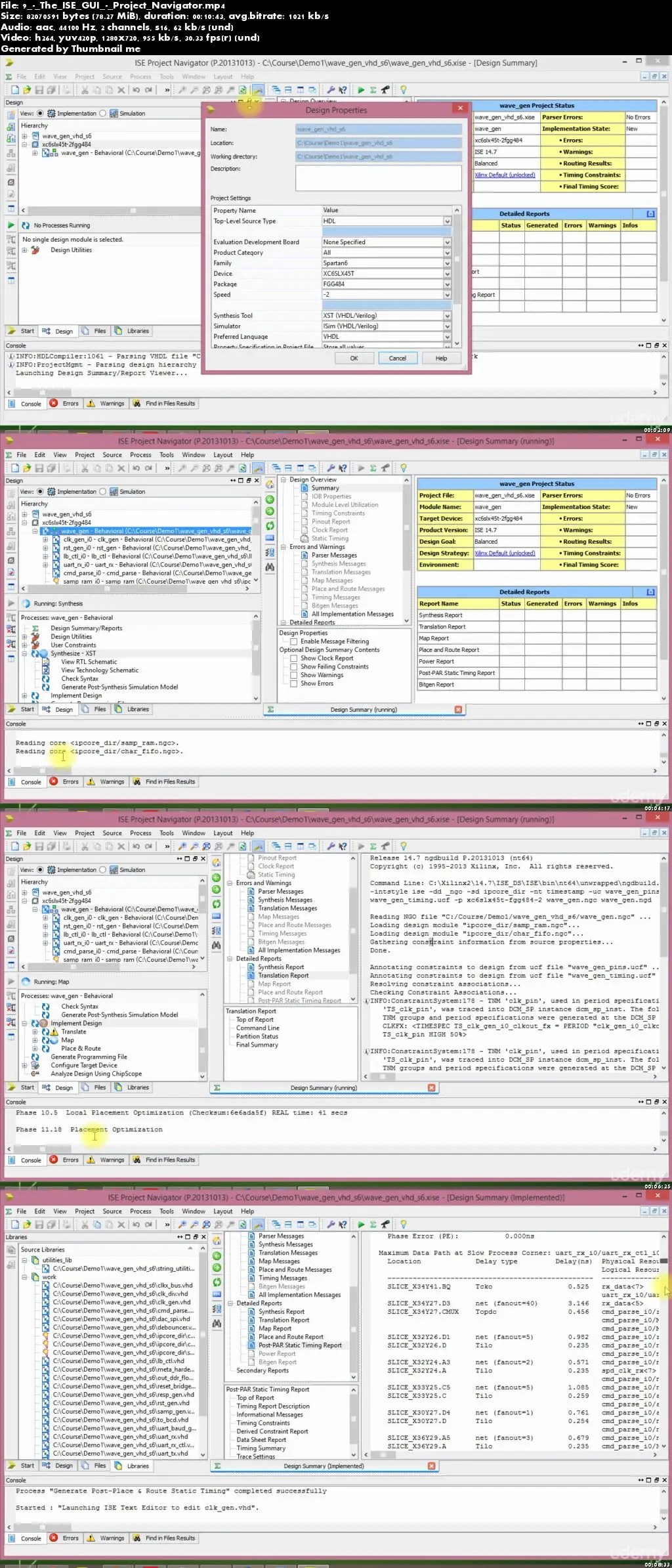Click Help in Design Properties dialog
Viewport: 672px width, 1568px height.
click(442, 359)
